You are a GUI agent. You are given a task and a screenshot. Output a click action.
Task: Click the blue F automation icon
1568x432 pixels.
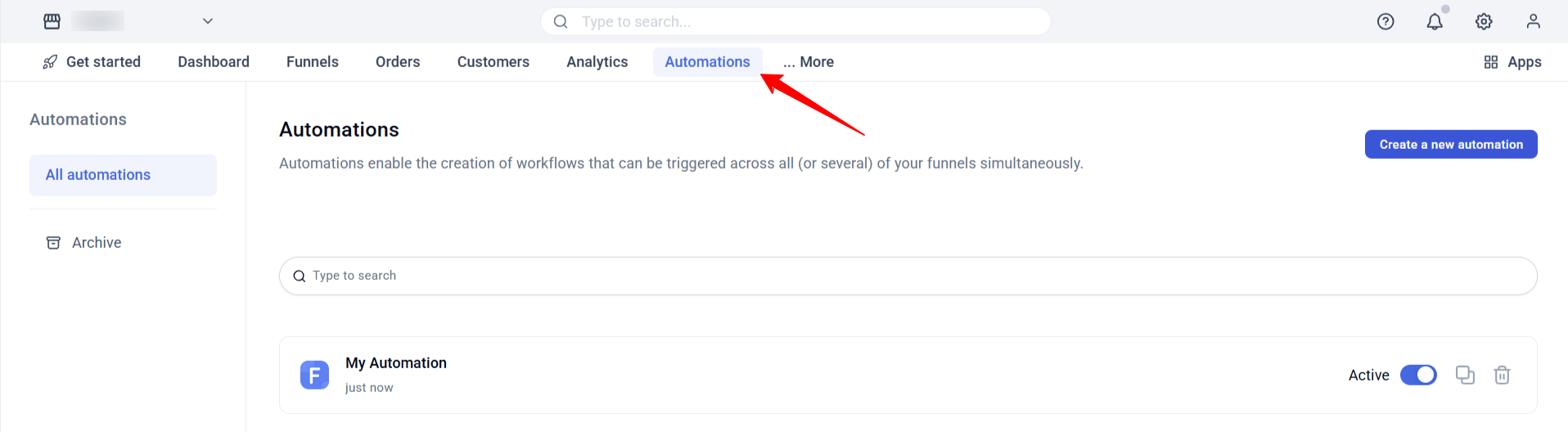pyautogui.click(x=314, y=375)
